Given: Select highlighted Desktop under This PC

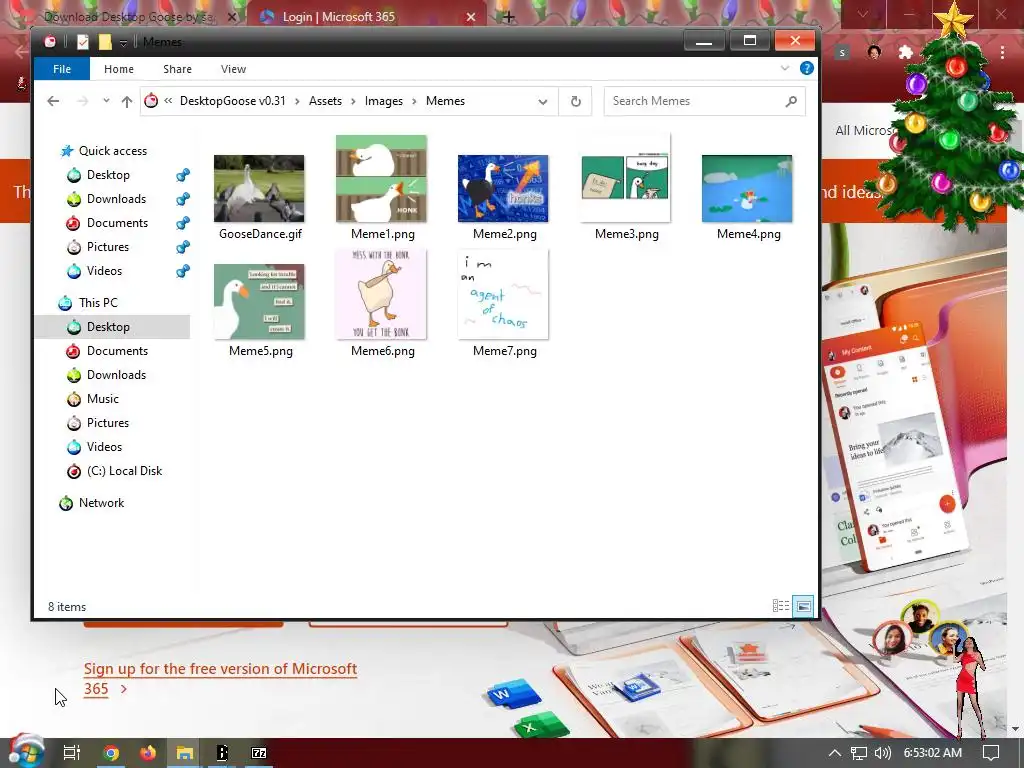Looking at the screenshot, I should point(112,327).
